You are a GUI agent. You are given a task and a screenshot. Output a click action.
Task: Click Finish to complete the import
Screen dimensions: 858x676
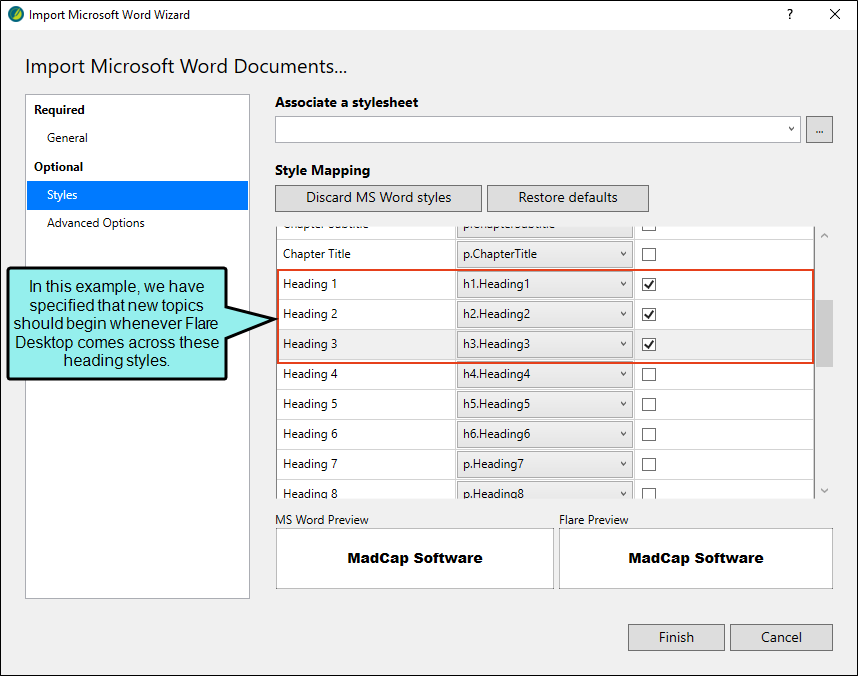[676, 638]
